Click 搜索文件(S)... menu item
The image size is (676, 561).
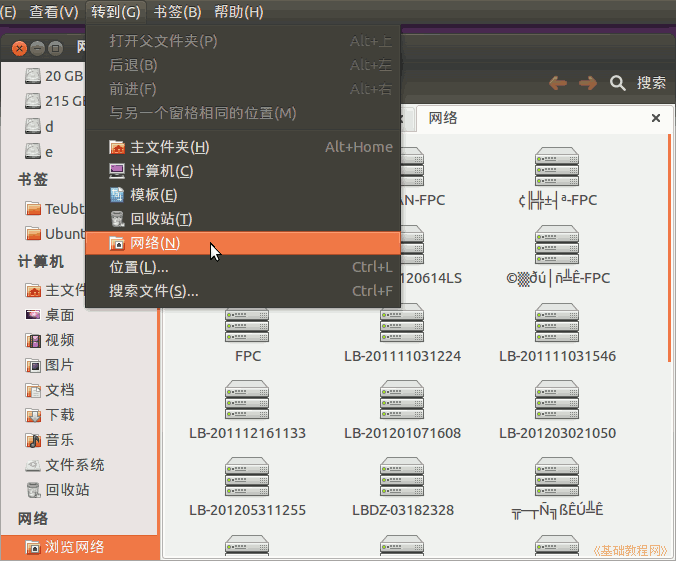click(153, 291)
